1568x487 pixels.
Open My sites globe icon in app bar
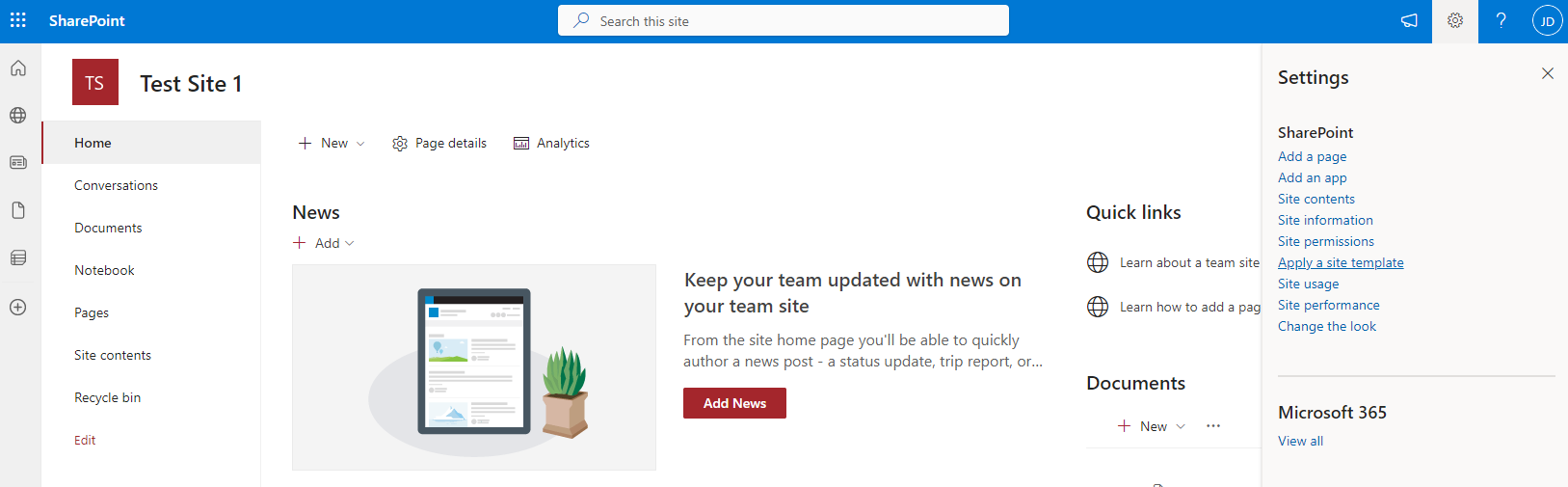click(18, 116)
